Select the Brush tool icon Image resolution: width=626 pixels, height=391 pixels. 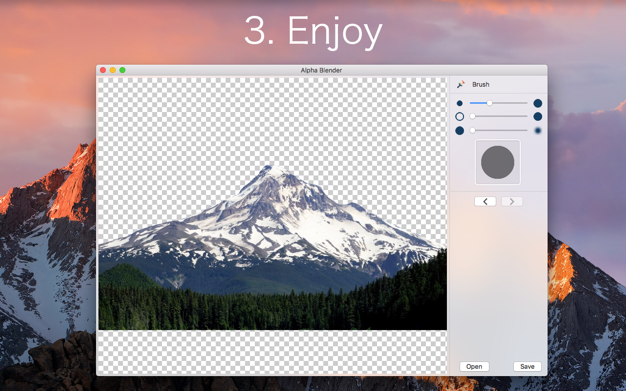pyautogui.click(x=461, y=84)
